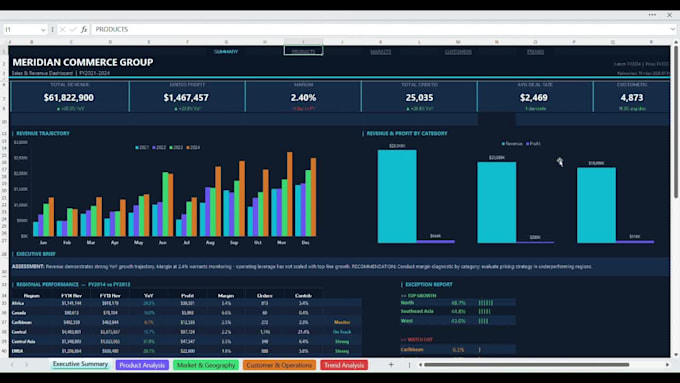Expand the formula bar with chevron
680x383 pixels.
(673, 29)
